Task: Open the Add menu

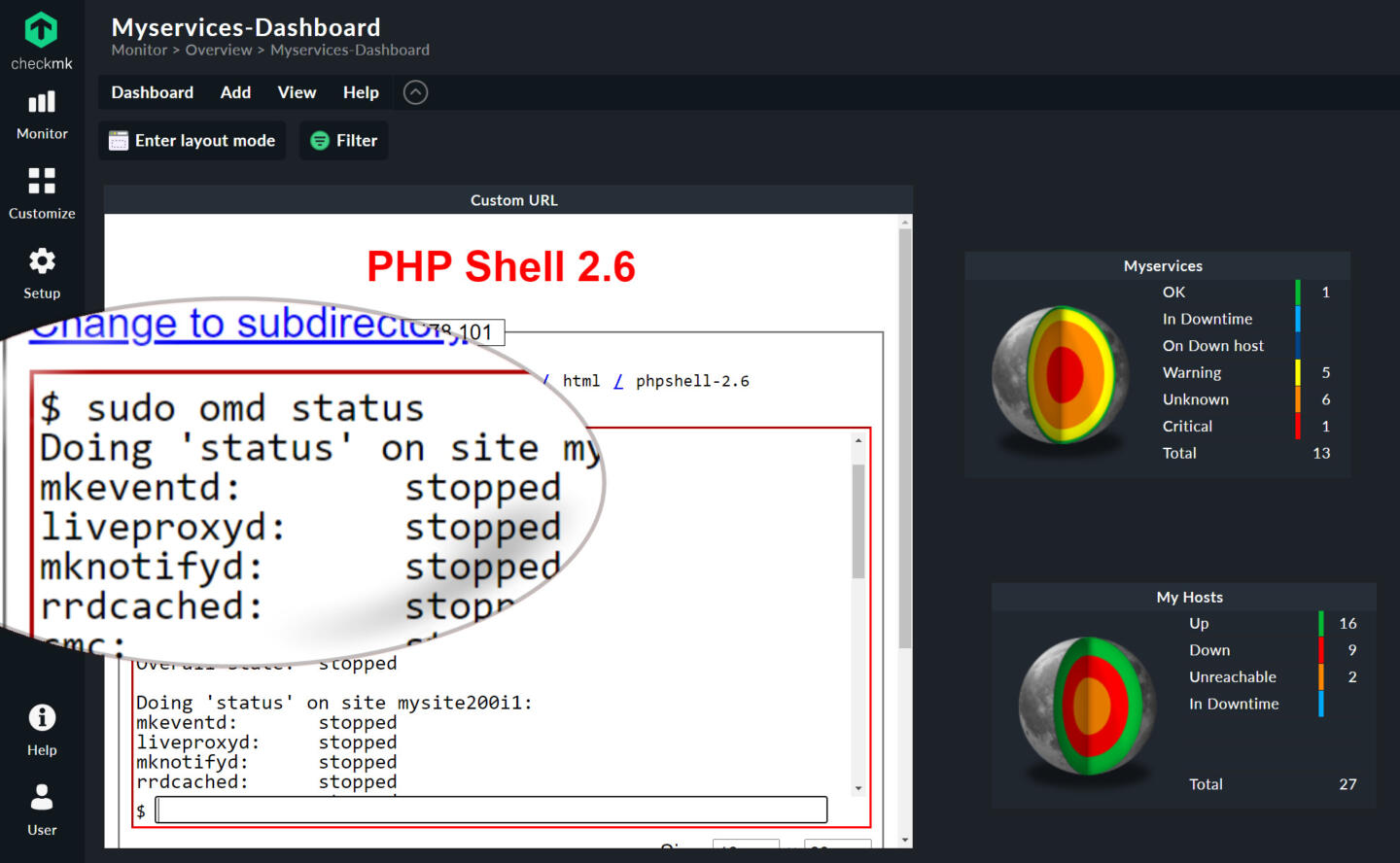Action: pos(235,92)
